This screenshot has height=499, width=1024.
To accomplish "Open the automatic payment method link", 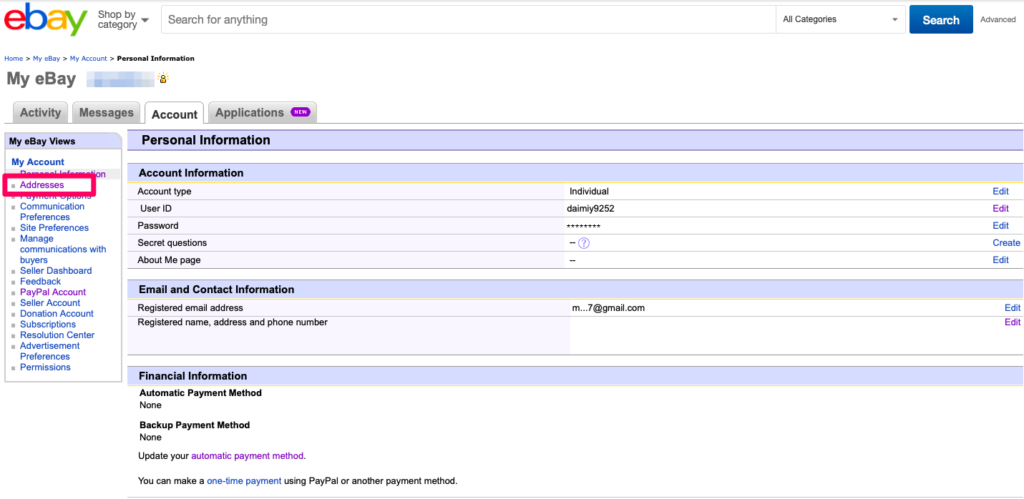I will [x=248, y=455].
